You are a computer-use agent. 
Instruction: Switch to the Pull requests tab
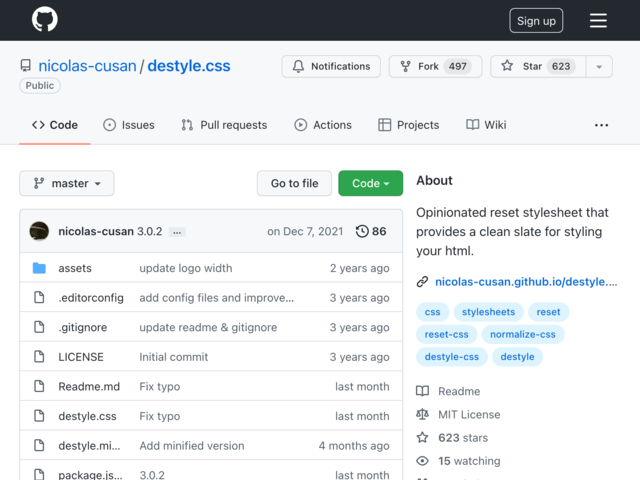tap(224, 125)
